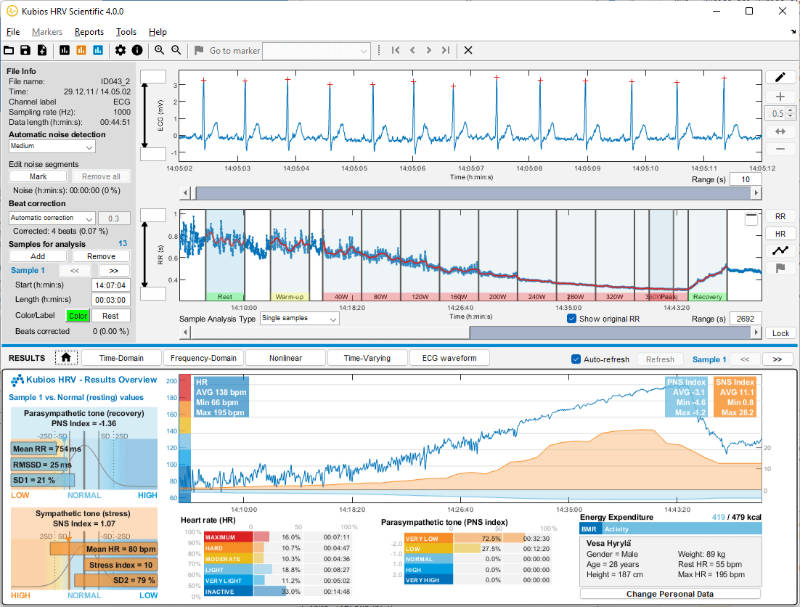This screenshot has width=800, height=607.
Task: Switch to ECG waveform results tab
Action: [x=449, y=358]
